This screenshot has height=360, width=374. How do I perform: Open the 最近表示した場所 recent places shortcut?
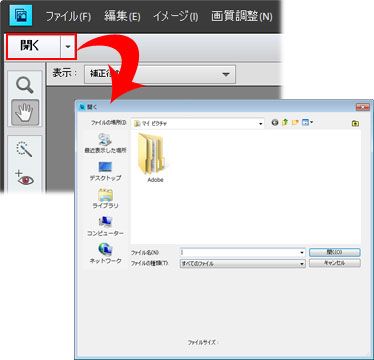105,143
